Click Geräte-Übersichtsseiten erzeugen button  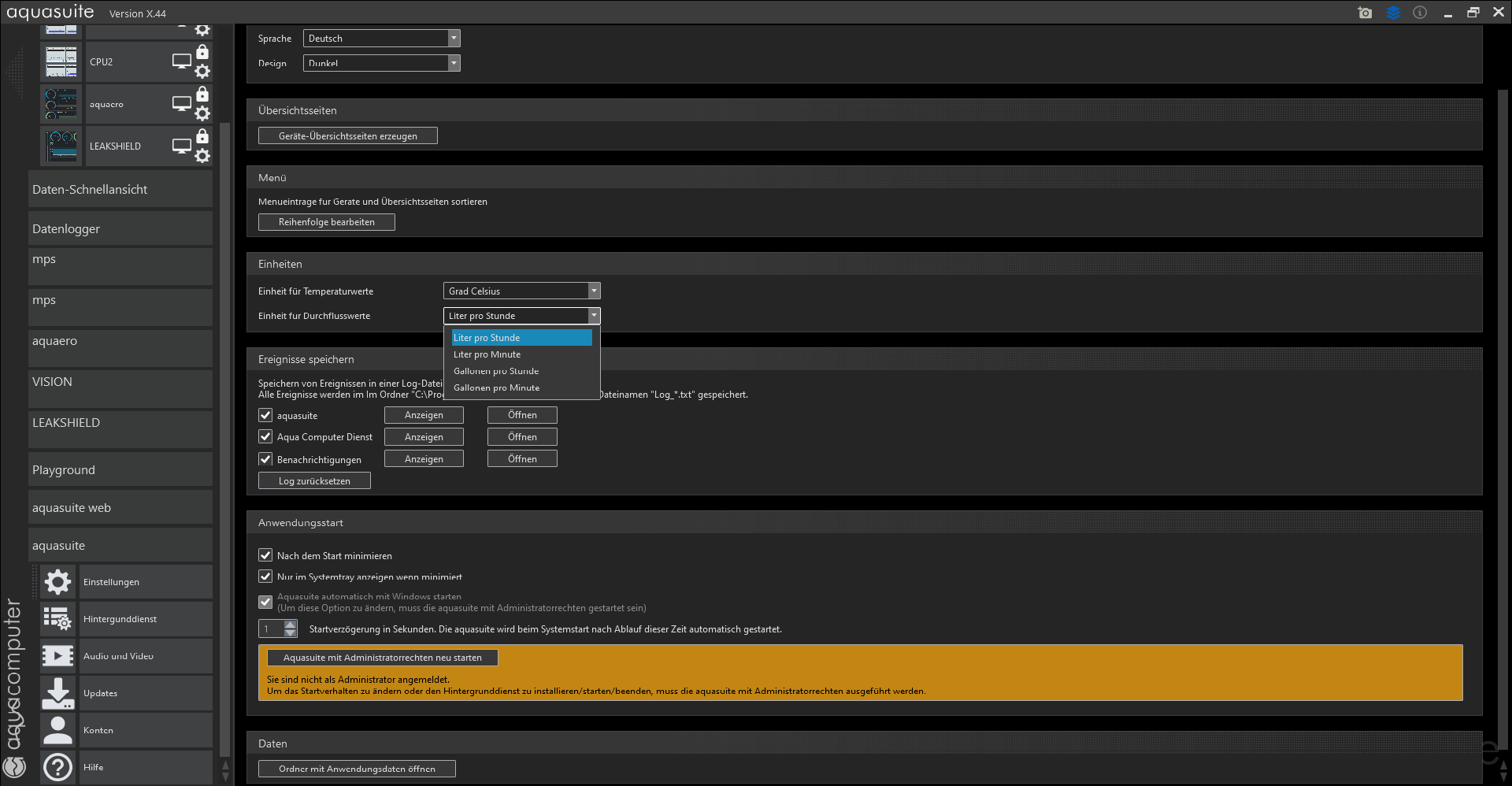point(347,136)
